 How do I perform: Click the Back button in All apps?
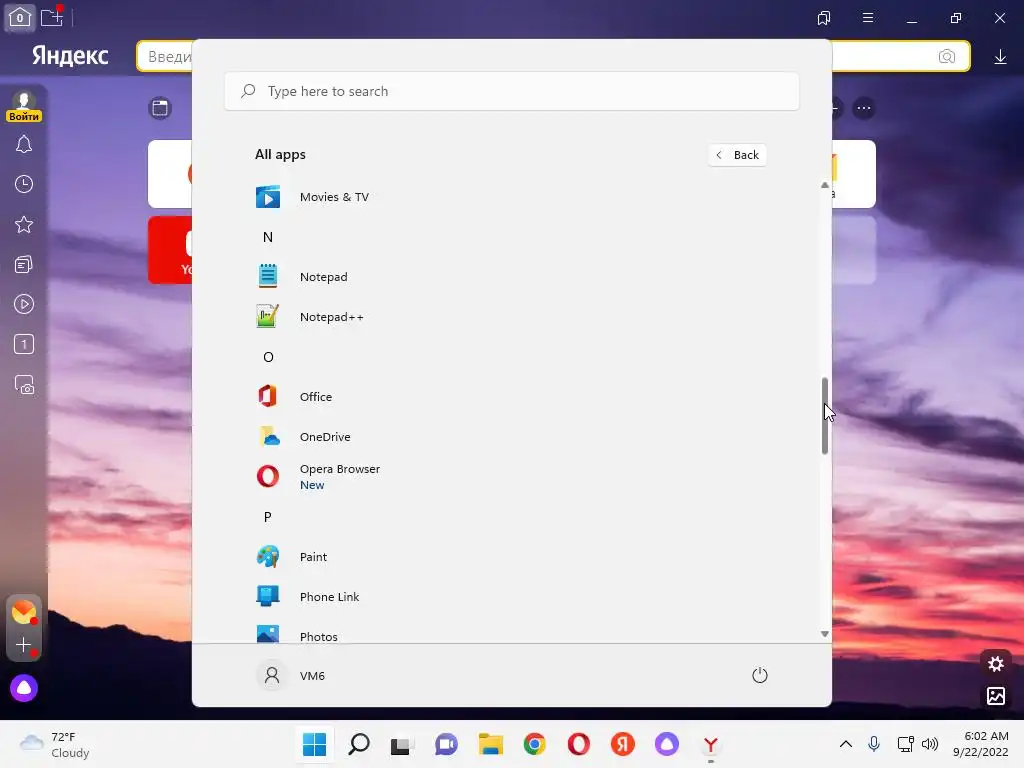click(x=738, y=155)
